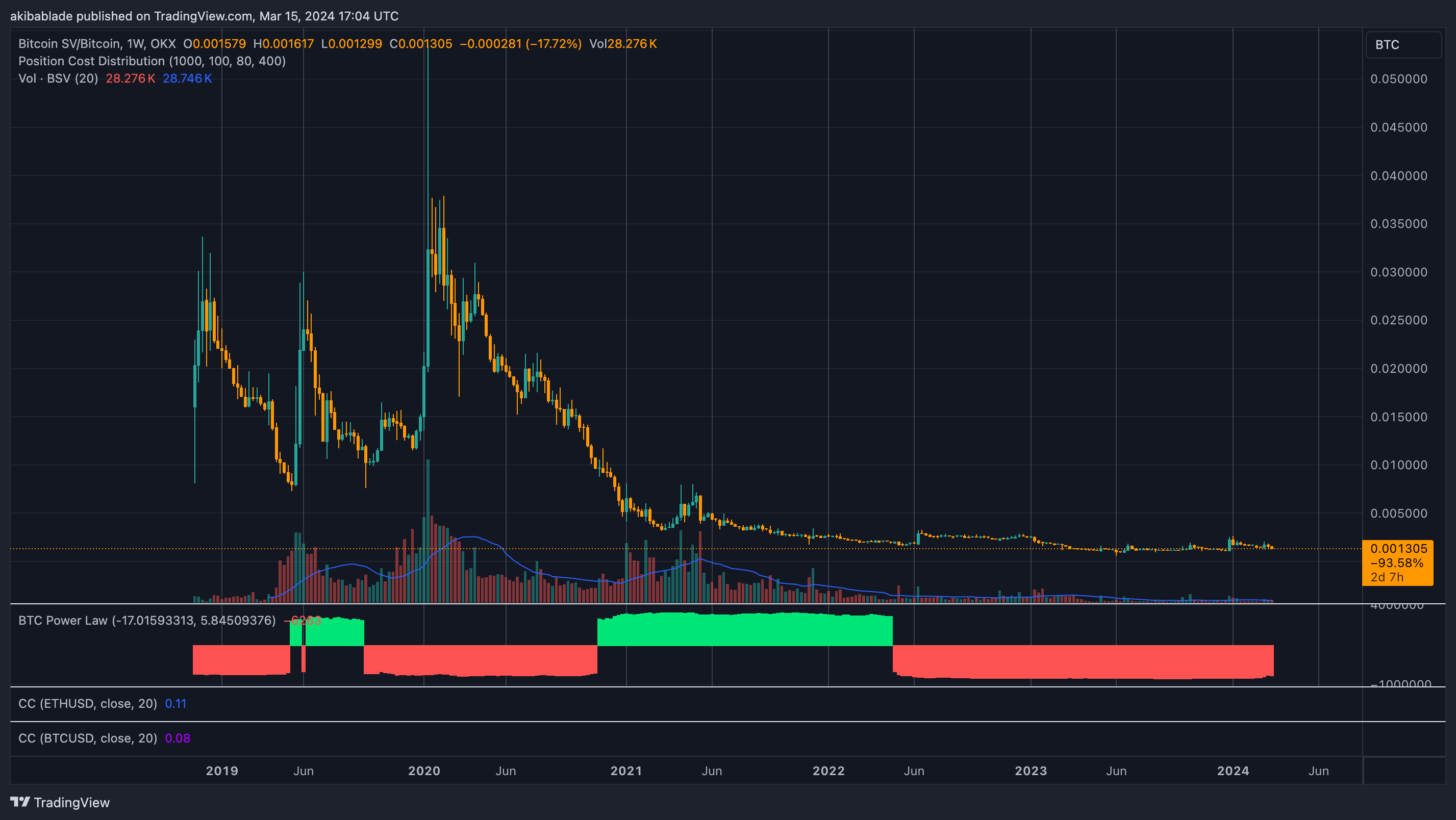This screenshot has height=820, width=1456.
Task: Click the published-by akibablade header text
Action: point(204,16)
